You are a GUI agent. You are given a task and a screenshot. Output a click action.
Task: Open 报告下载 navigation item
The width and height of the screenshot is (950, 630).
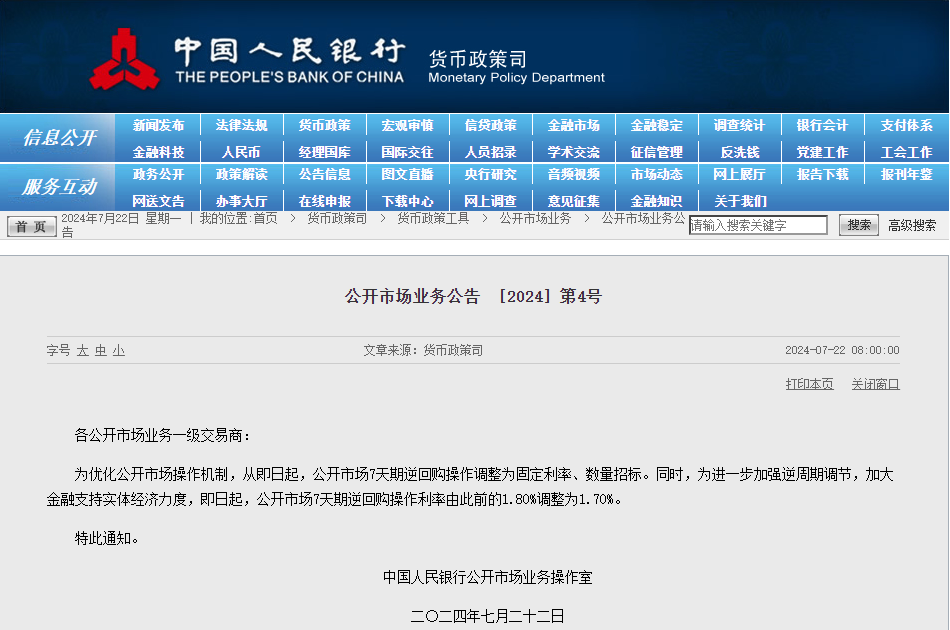[x=822, y=174]
